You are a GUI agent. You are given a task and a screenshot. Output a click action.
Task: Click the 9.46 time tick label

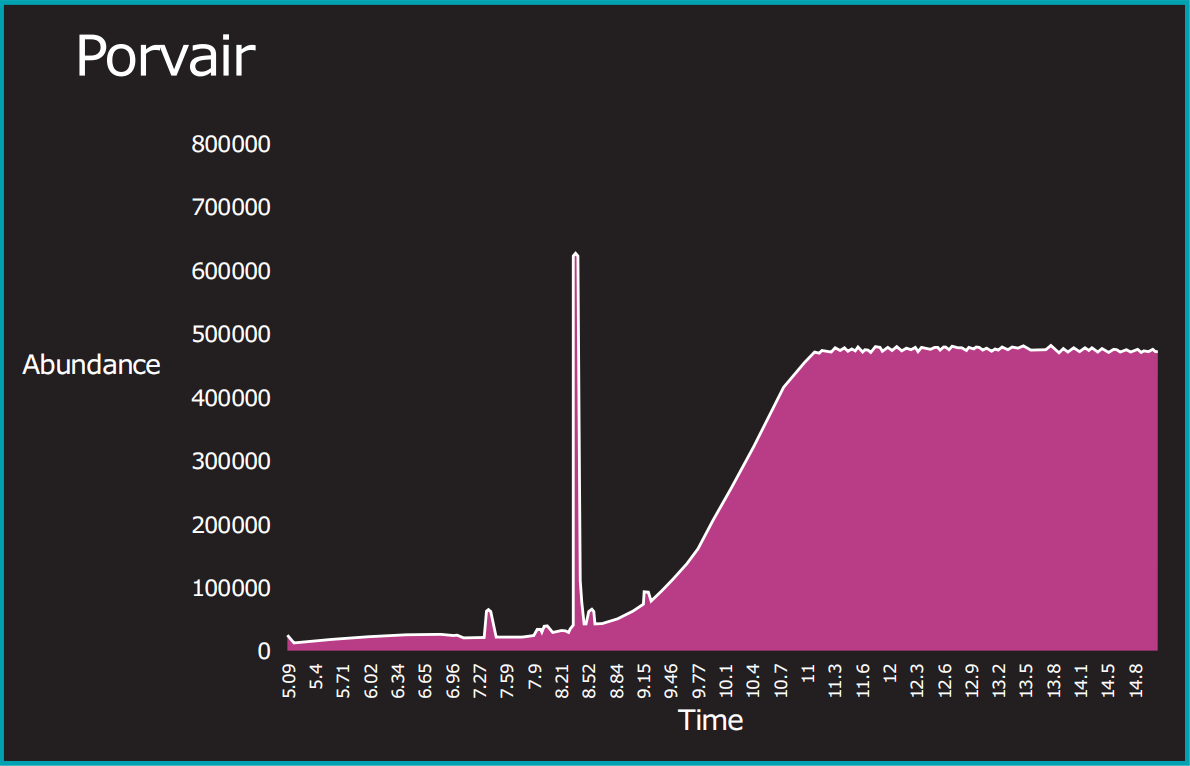click(671, 681)
